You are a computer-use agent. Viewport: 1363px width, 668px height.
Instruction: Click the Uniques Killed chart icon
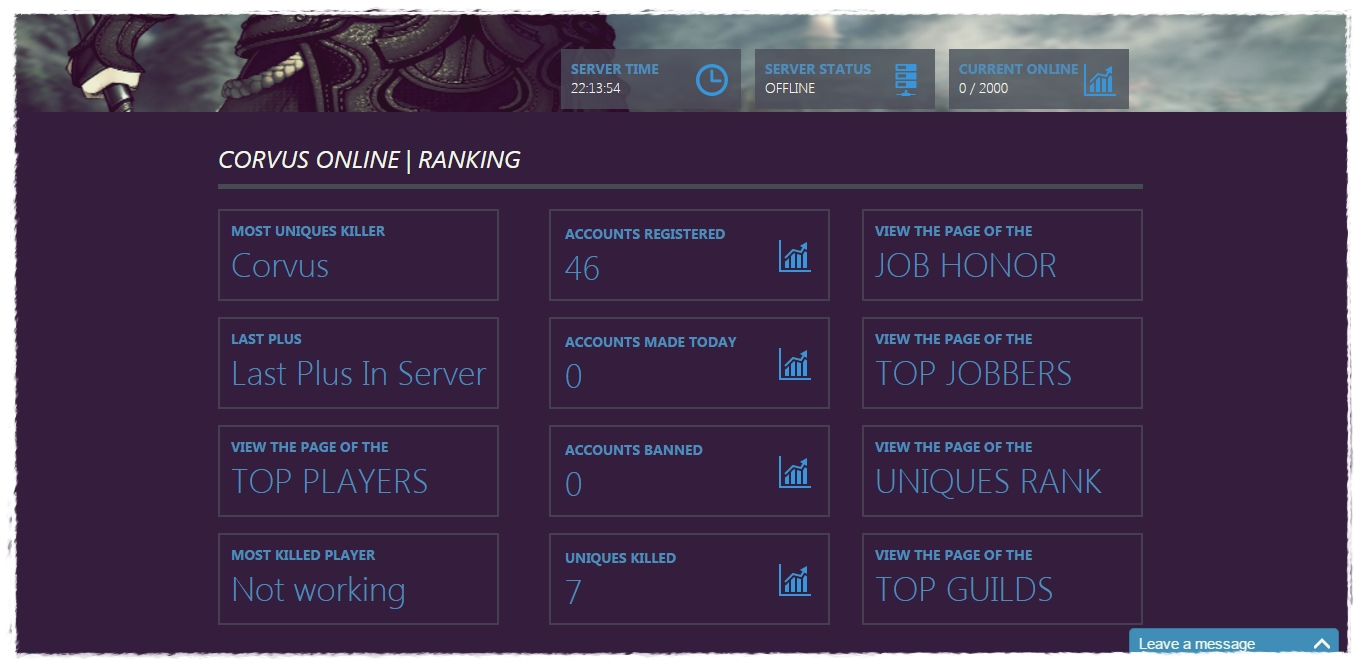pos(795,580)
